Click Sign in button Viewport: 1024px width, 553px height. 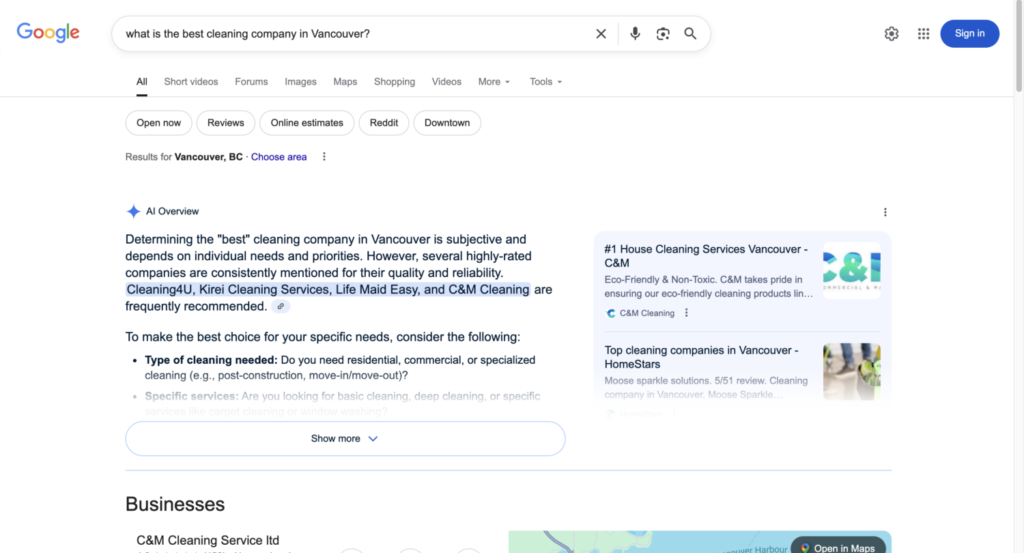click(x=969, y=34)
